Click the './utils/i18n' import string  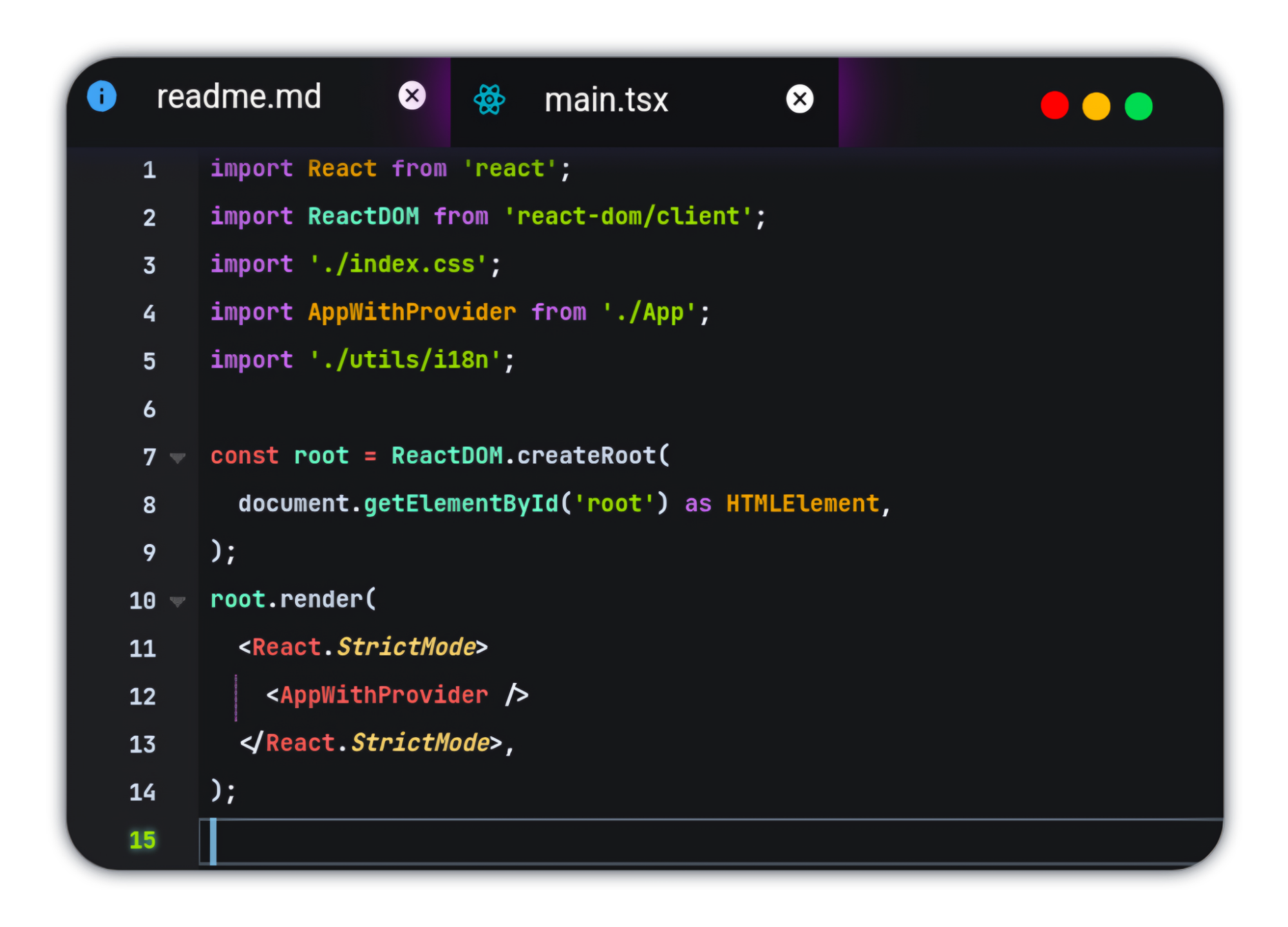(406, 360)
